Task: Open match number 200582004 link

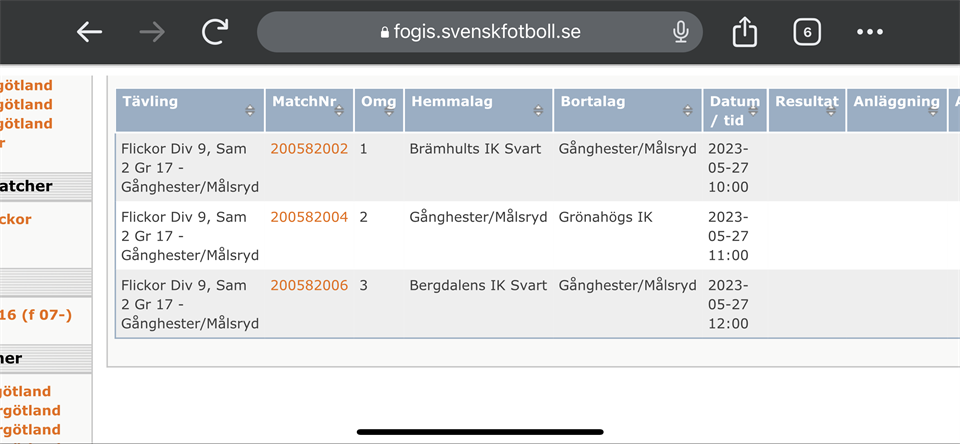Action: click(x=309, y=217)
